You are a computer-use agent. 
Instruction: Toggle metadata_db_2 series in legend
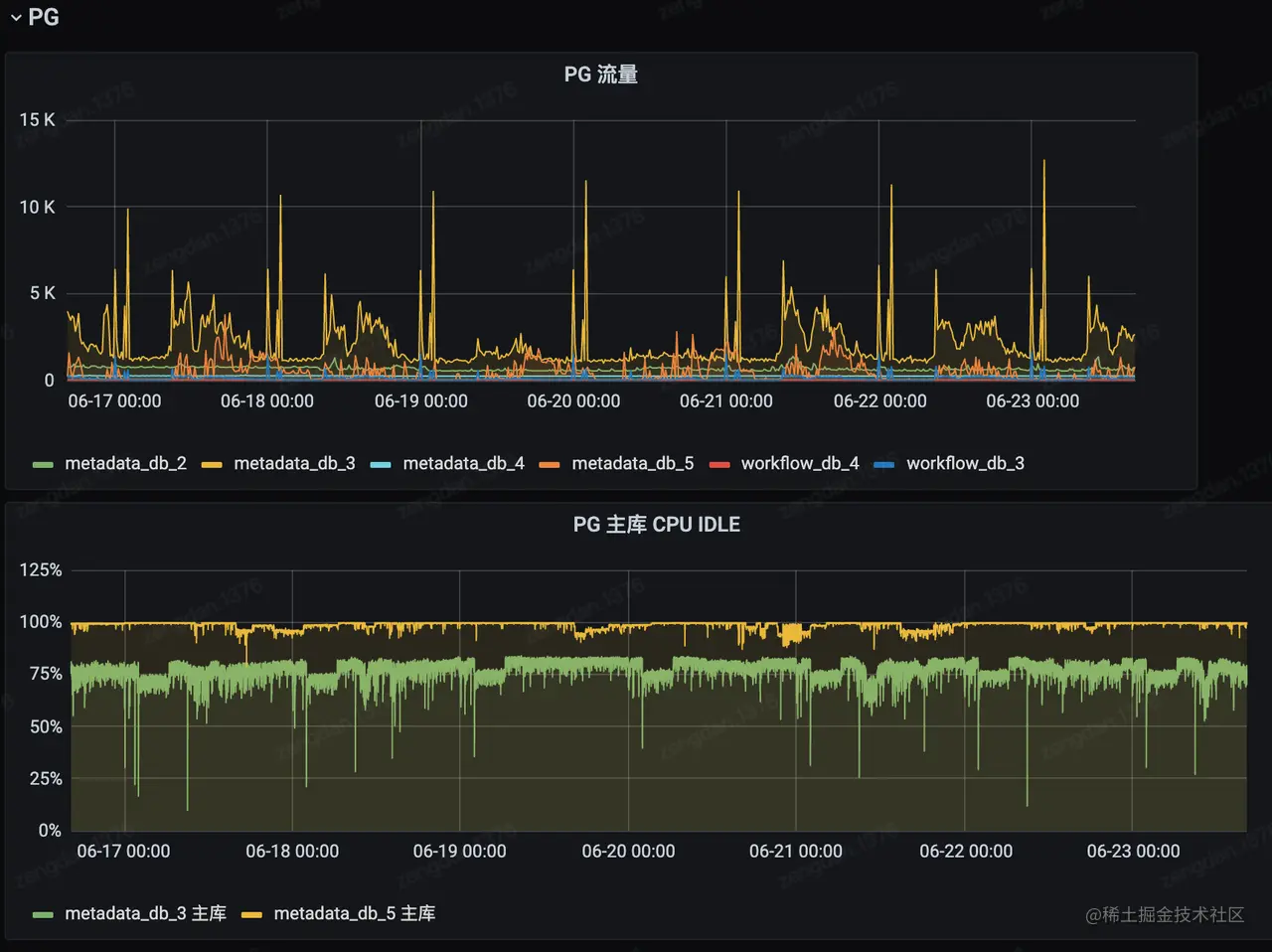(x=125, y=463)
